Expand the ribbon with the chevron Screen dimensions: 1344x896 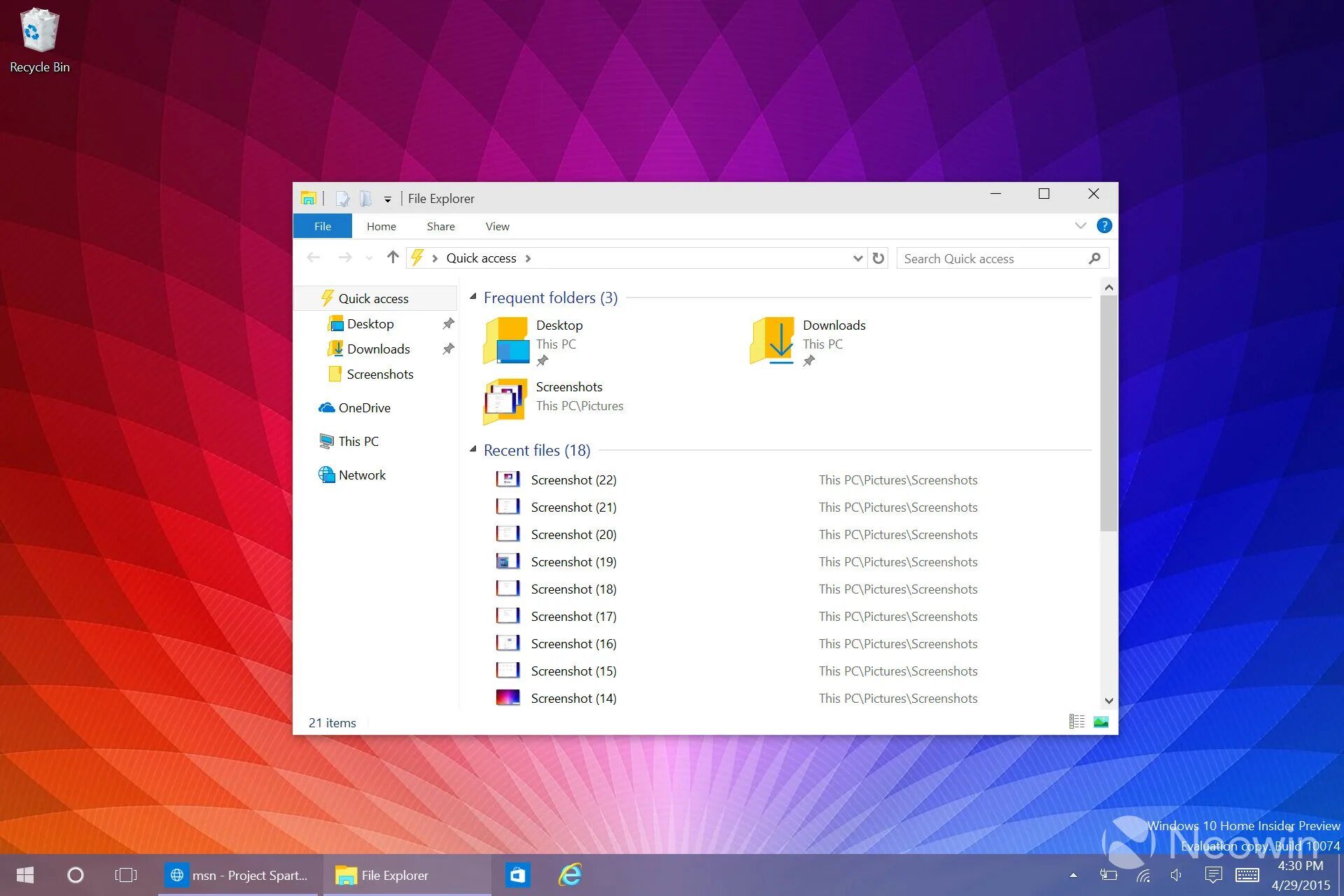click(x=1080, y=225)
